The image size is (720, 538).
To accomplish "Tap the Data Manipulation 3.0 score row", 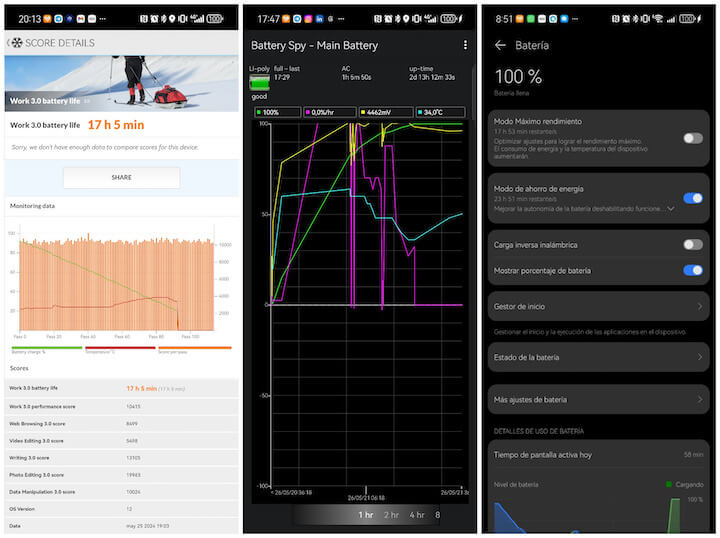I will click(x=121, y=491).
